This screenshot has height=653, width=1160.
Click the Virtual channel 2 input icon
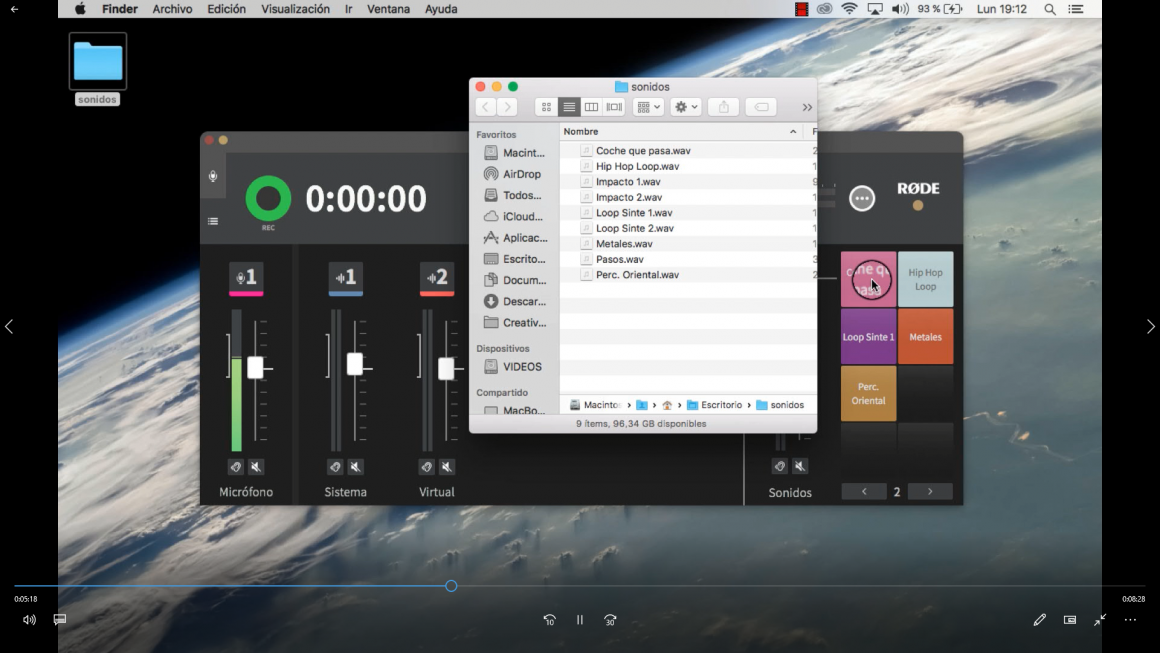click(437, 278)
